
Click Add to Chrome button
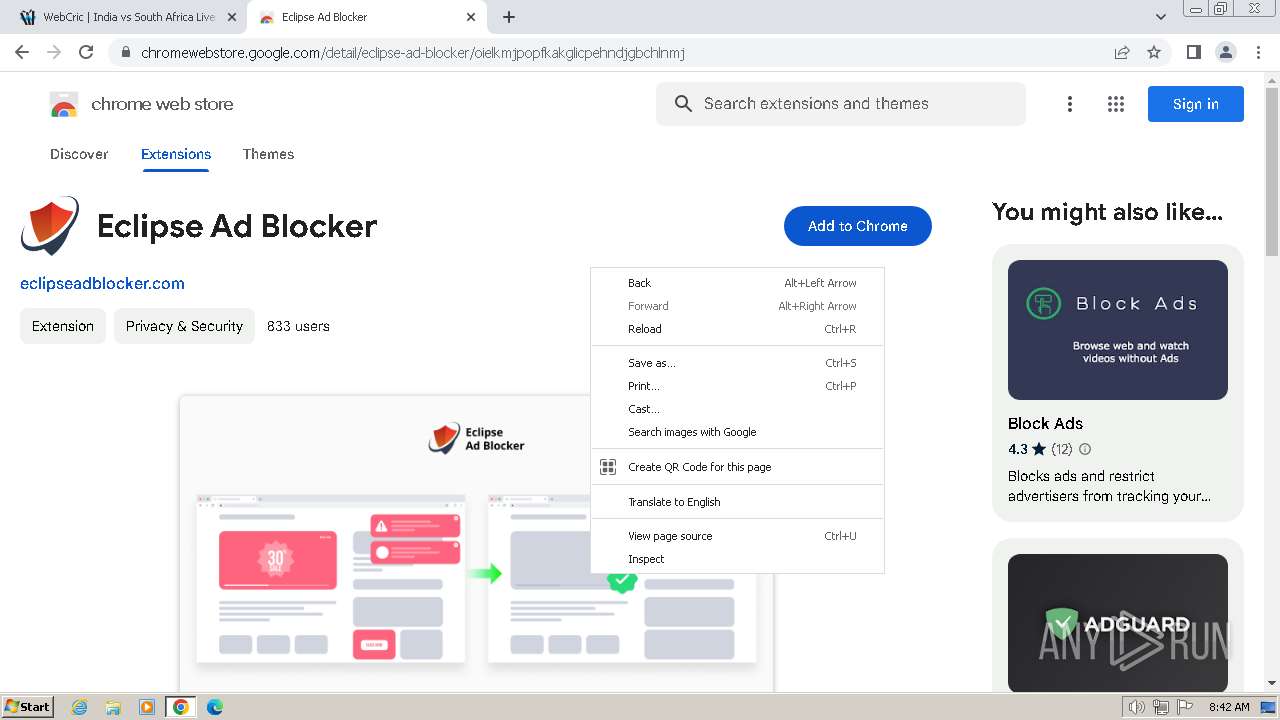tap(858, 226)
